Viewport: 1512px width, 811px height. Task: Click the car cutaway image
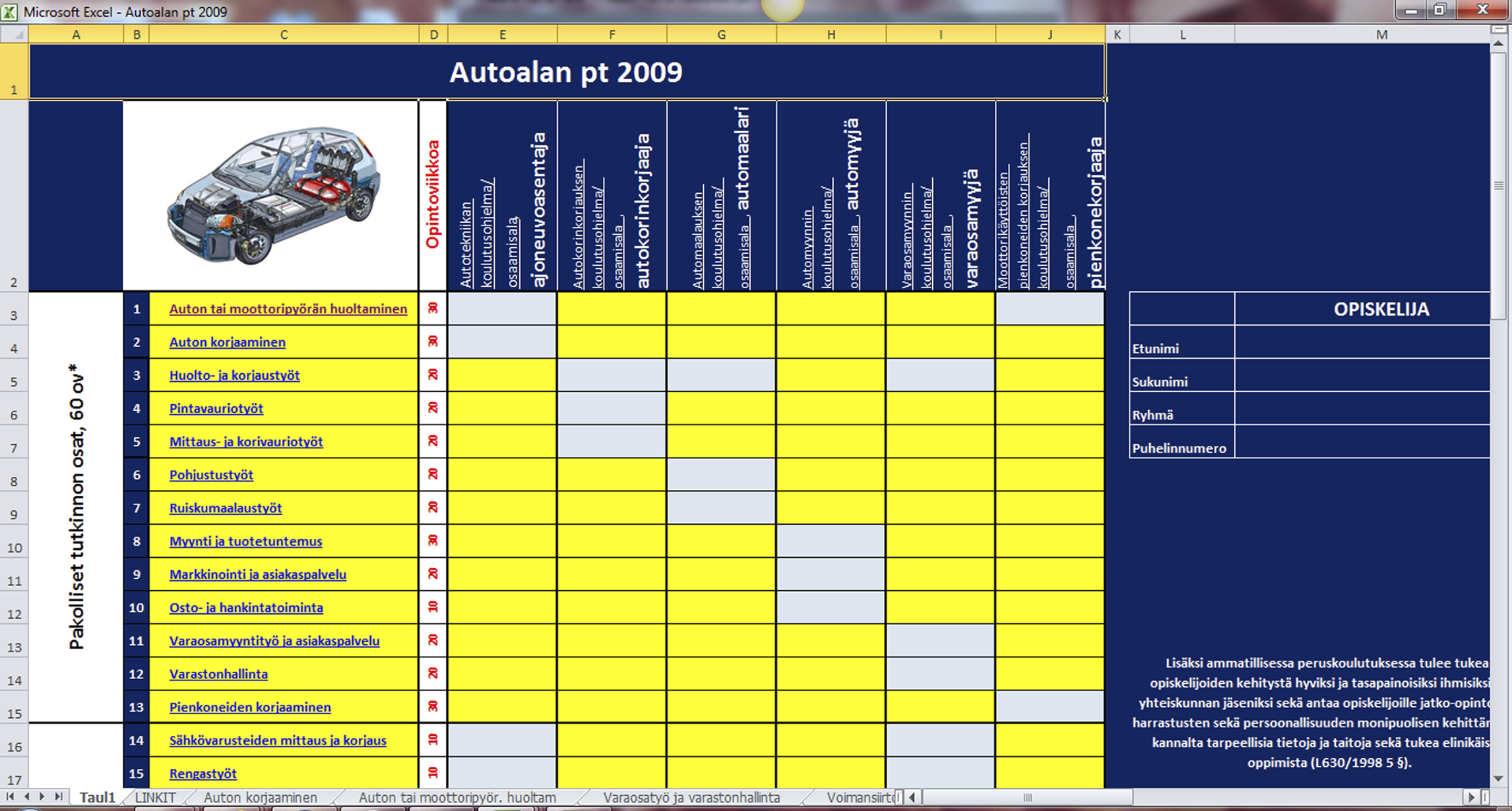(x=274, y=195)
